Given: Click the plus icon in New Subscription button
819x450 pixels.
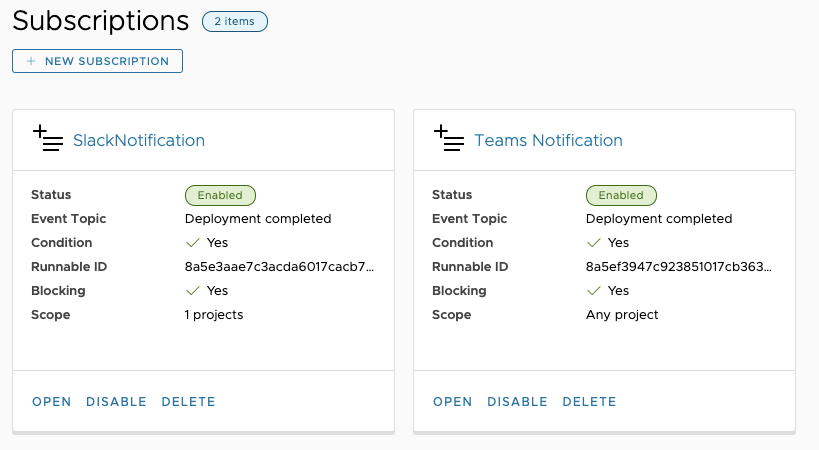Looking at the screenshot, I should pyautogui.click(x=31, y=61).
